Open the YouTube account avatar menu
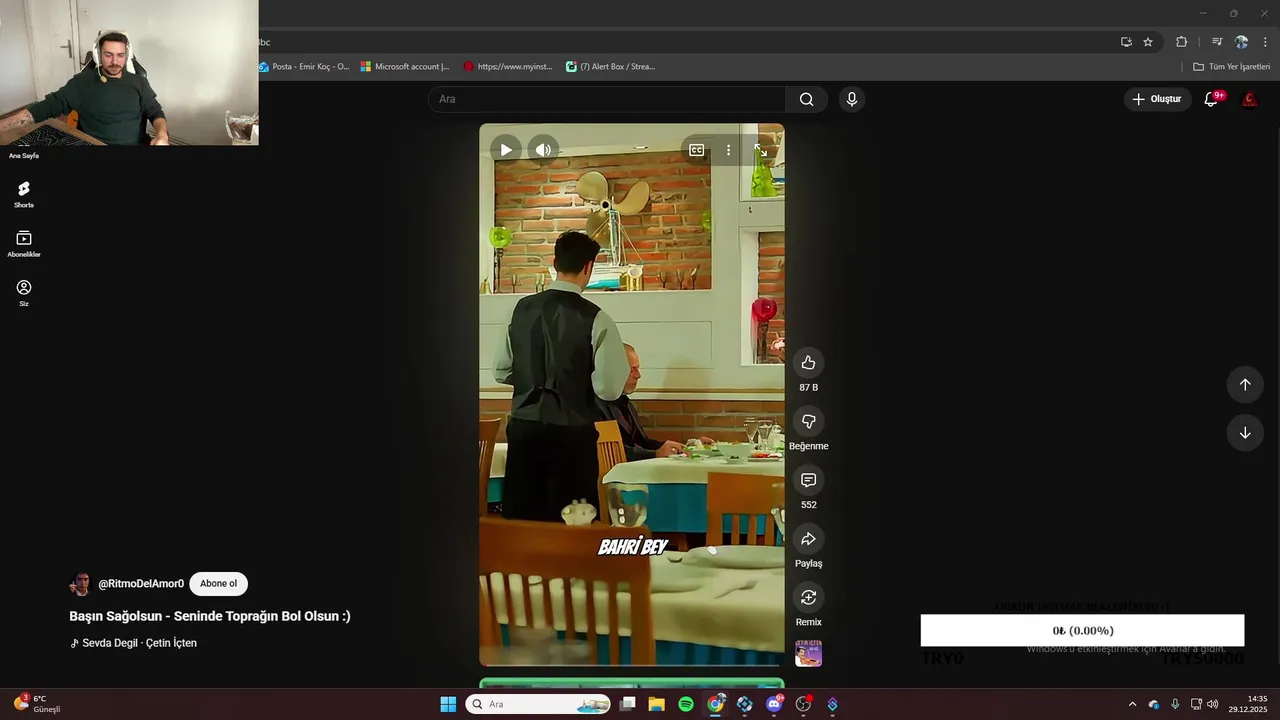The image size is (1280, 720). [x=1249, y=99]
